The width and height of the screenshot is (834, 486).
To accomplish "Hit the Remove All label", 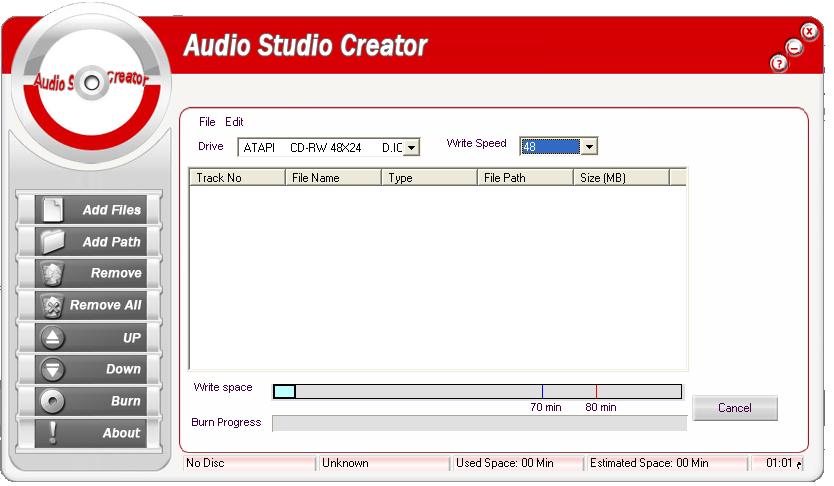I will click(105, 305).
